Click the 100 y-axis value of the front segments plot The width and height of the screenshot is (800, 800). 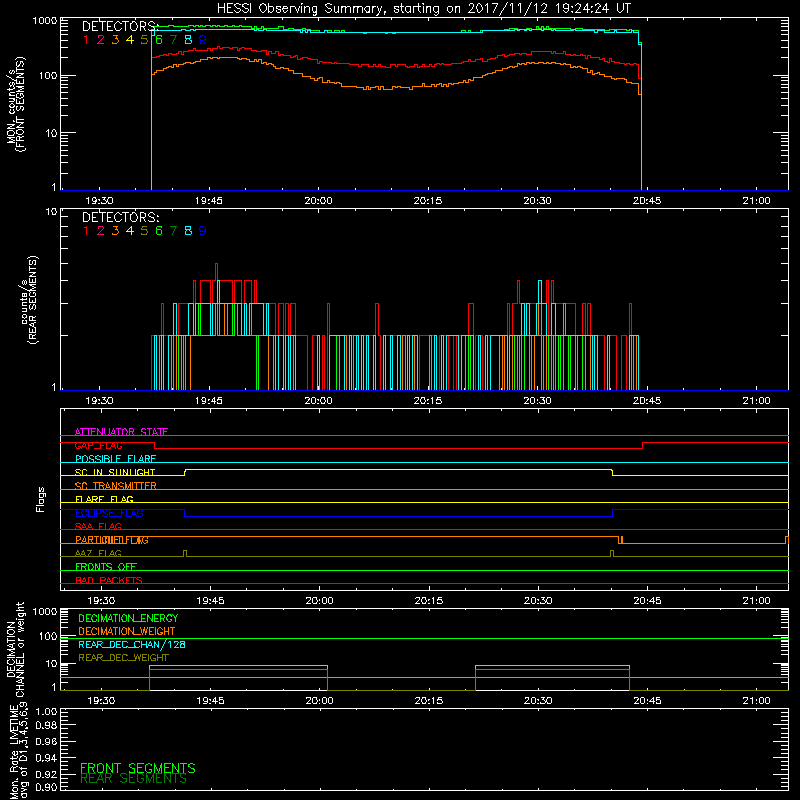(x=48, y=76)
